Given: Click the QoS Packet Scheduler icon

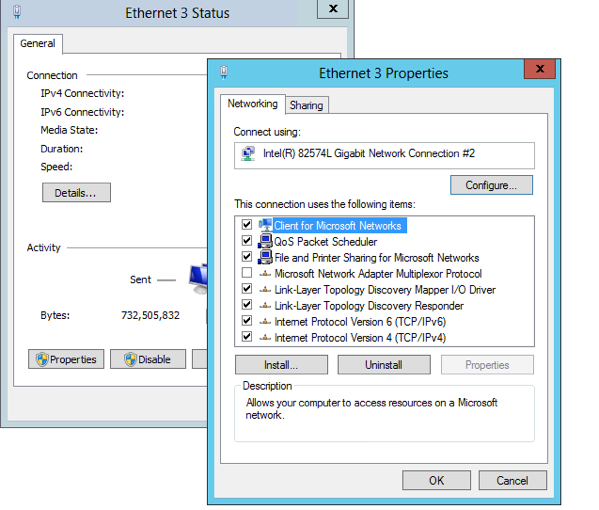Looking at the screenshot, I should pyautogui.click(x=265, y=241).
